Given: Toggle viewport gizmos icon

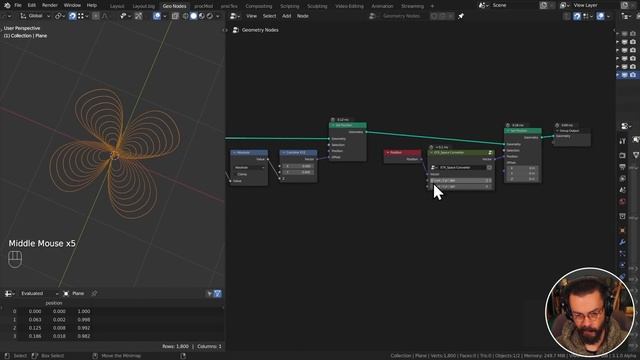Looking at the screenshot, I should tap(138, 16).
